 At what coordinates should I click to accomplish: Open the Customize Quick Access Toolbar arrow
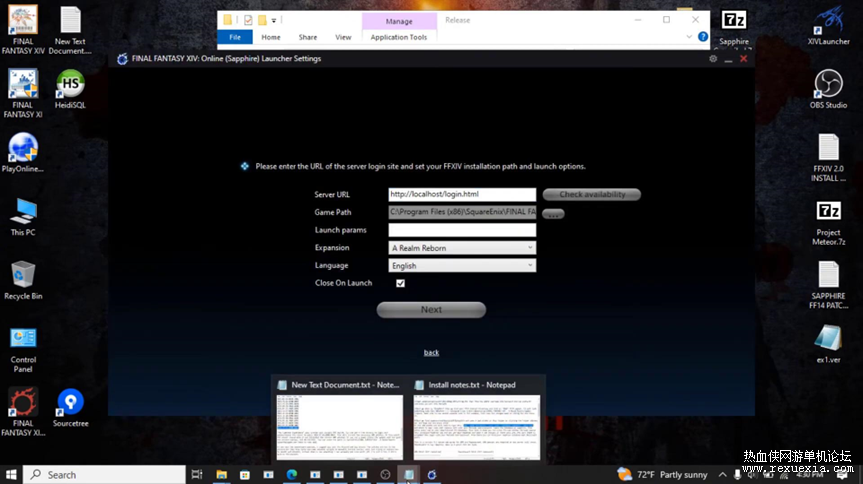[274, 20]
